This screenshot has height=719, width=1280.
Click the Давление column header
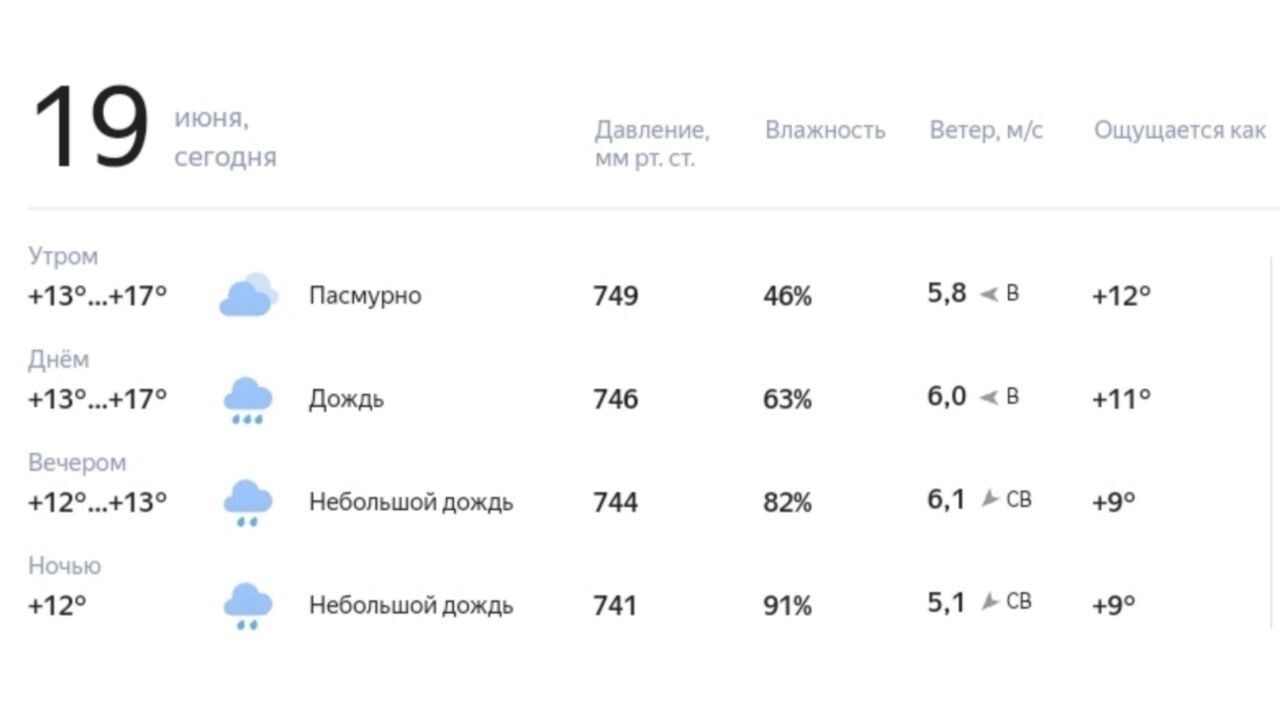click(652, 144)
